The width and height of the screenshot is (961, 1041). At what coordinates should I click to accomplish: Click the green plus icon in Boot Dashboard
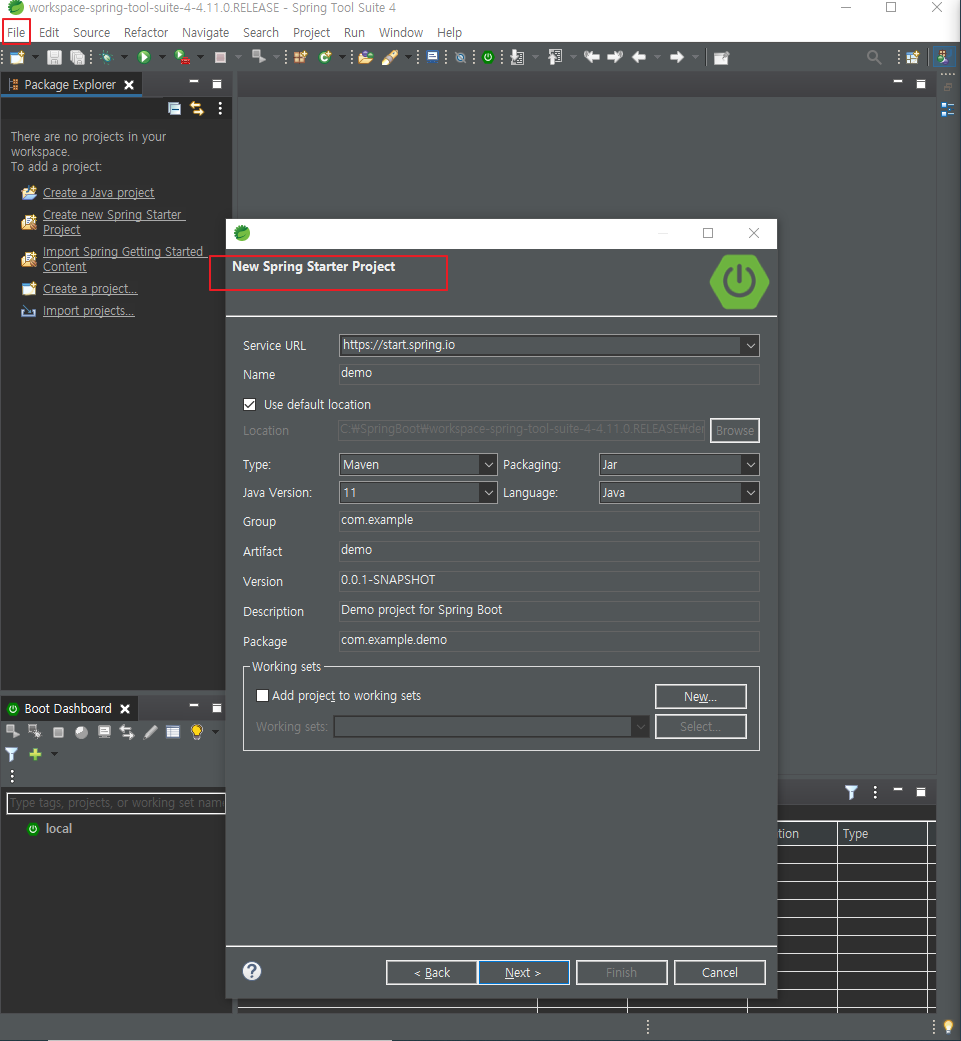tap(35, 754)
